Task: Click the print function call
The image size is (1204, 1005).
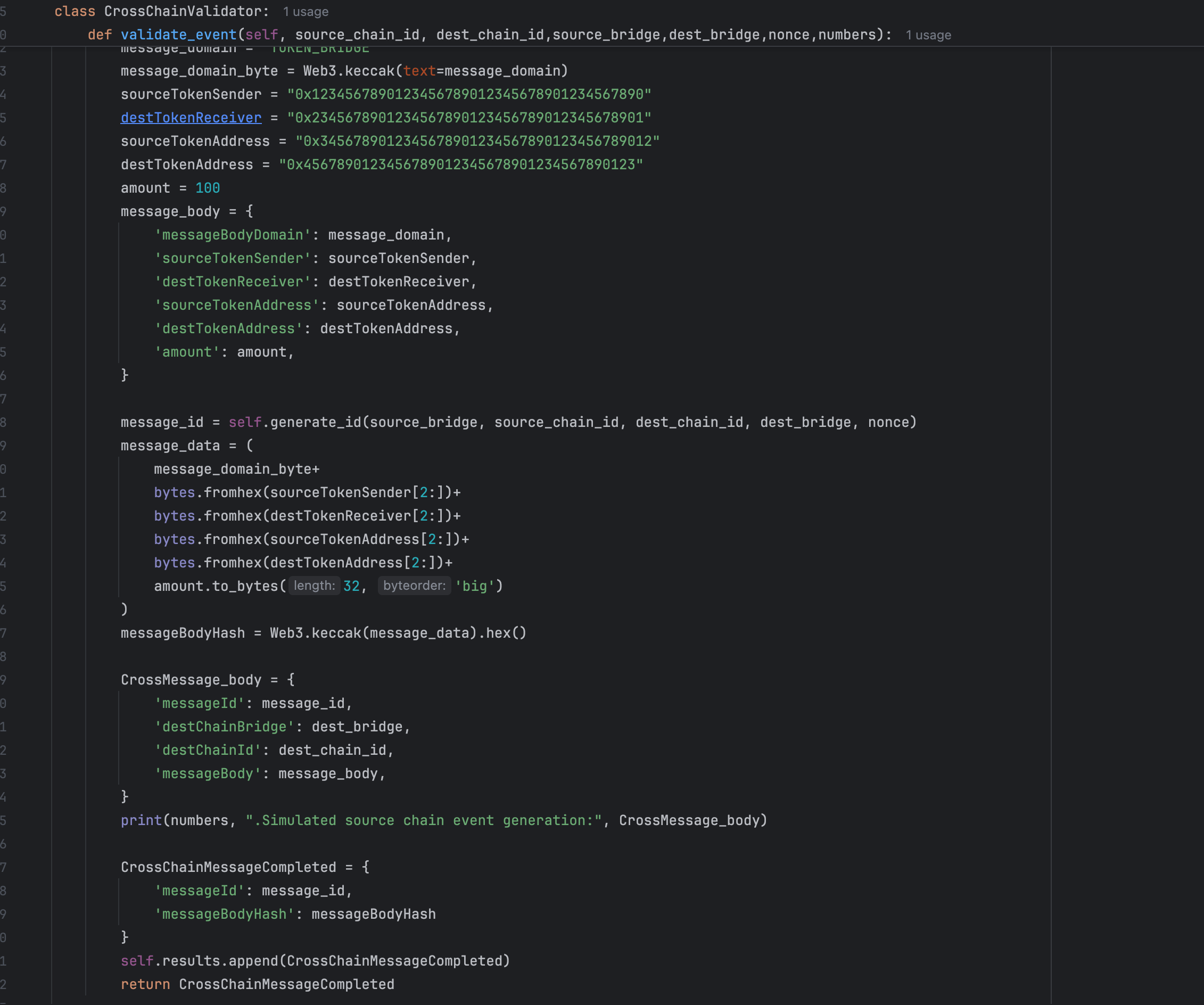Action: (x=141, y=820)
